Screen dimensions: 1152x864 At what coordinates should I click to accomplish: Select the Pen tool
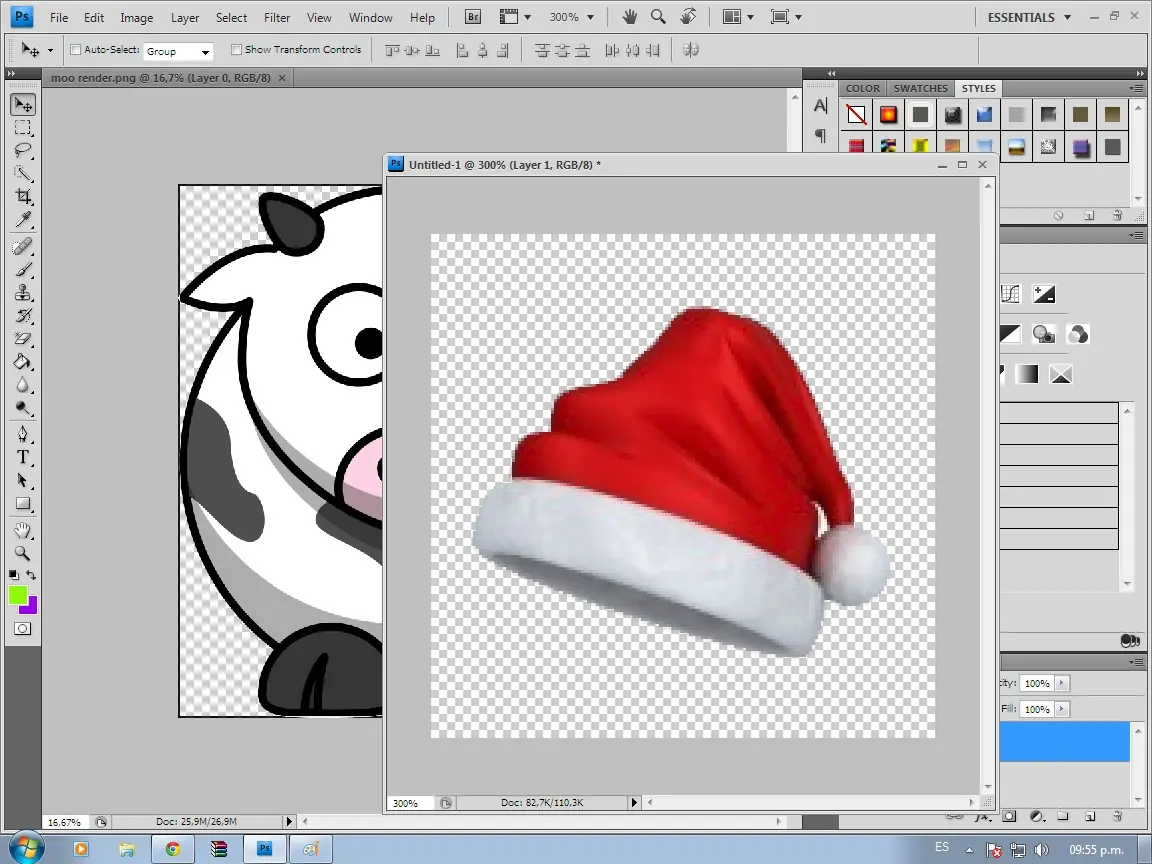[x=23, y=433]
